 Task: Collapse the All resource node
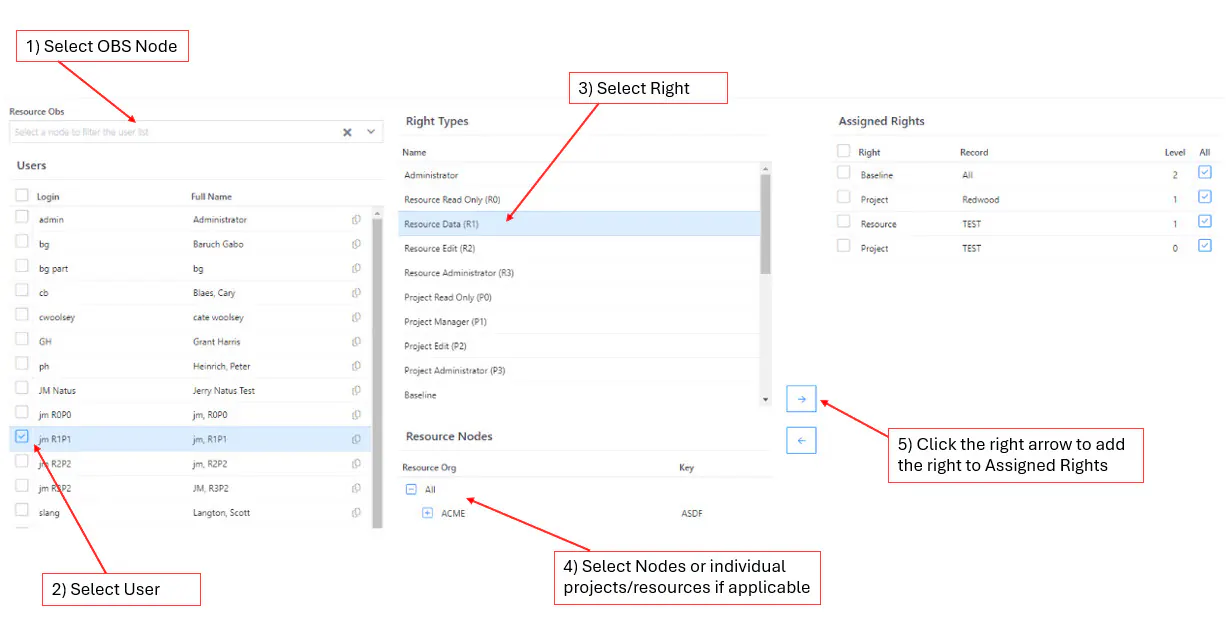point(411,489)
